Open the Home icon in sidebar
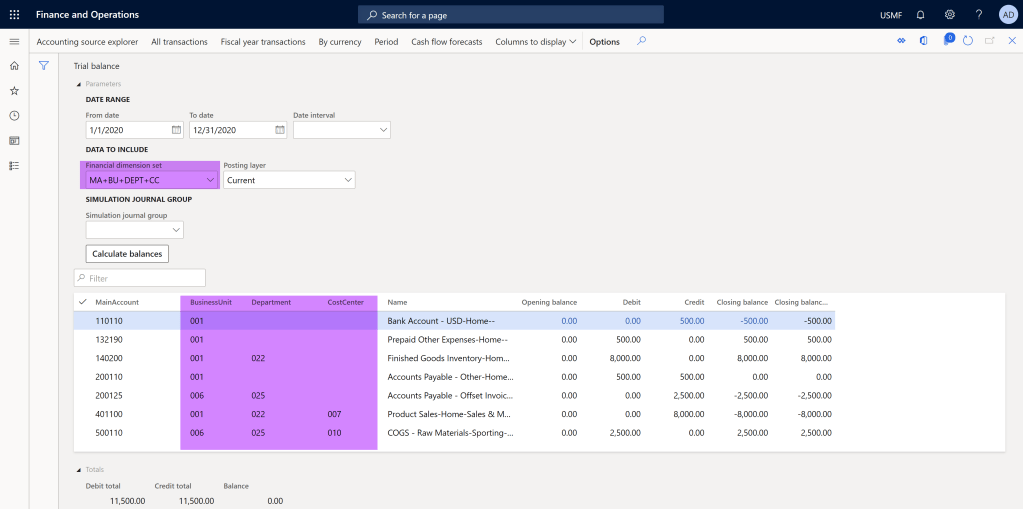The height and width of the screenshot is (509, 1023). 14,65
